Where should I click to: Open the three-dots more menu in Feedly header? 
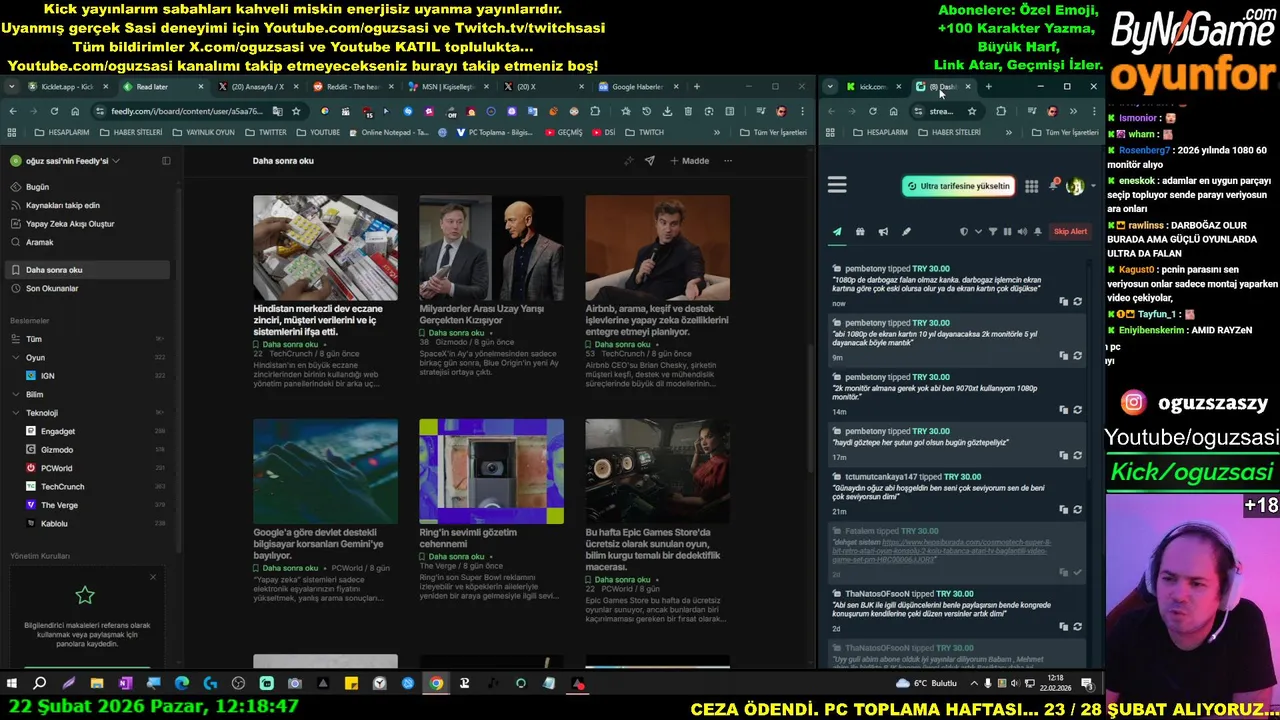click(x=728, y=160)
